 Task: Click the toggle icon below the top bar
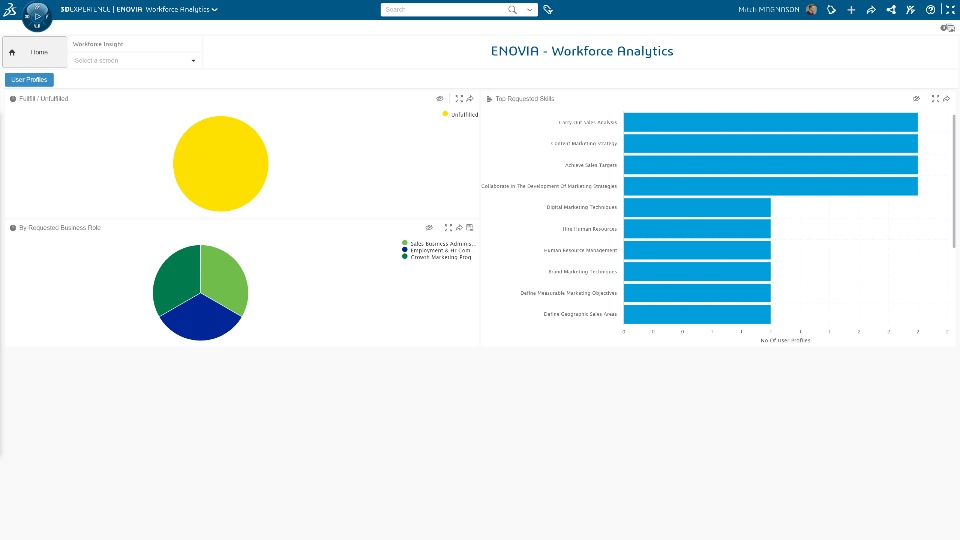point(947,28)
